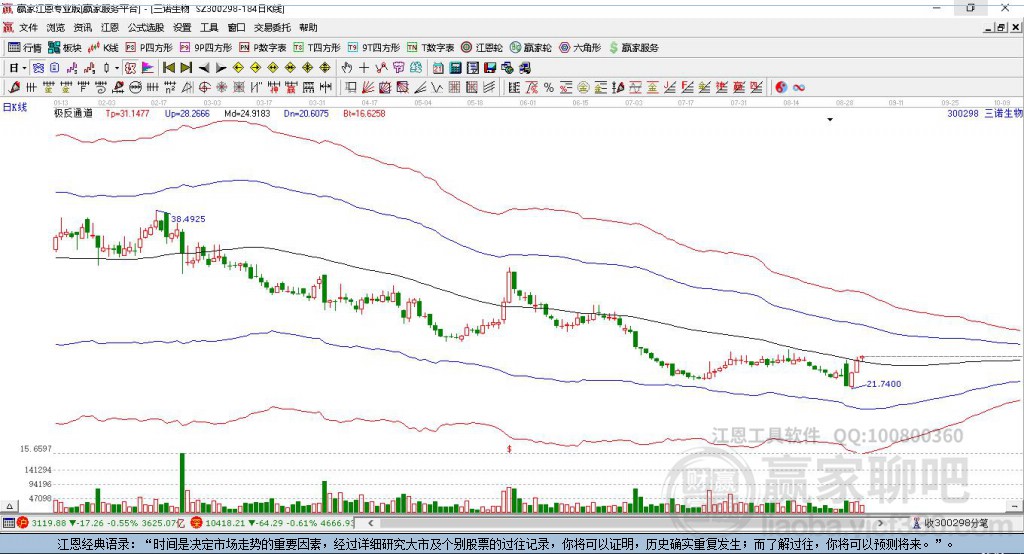Open the 江恩 menu
Viewport: 1024px width, 554px height.
click(x=110, y=27)
